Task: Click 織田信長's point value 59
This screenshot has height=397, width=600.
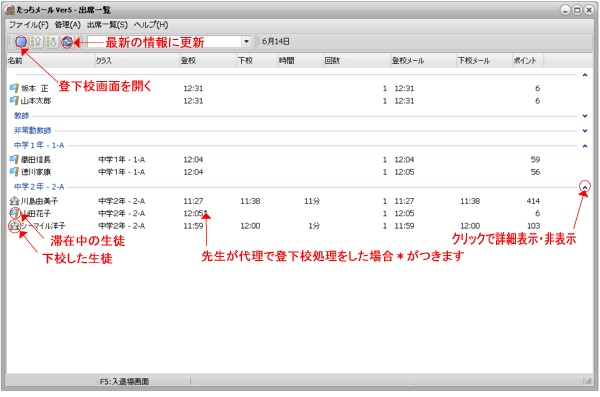Action: [x=535, y=160]
